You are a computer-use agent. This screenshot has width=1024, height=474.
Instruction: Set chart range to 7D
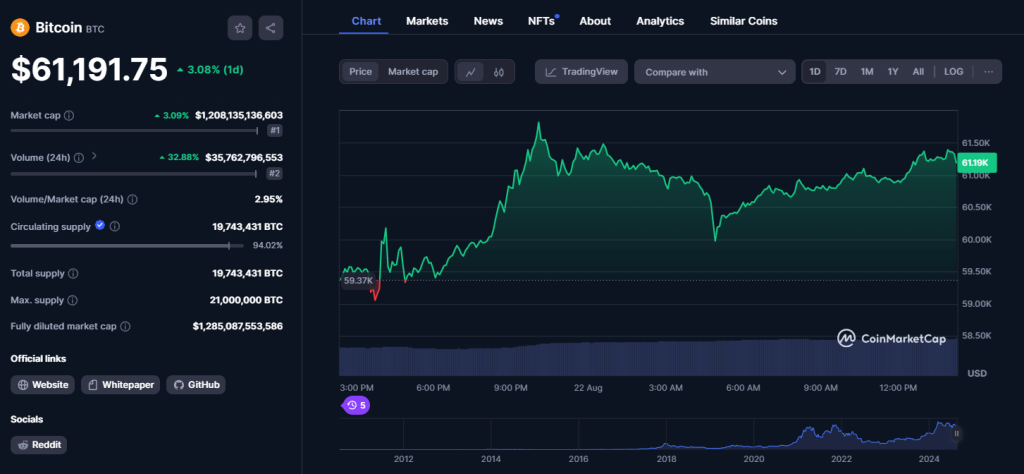point(840,72)
